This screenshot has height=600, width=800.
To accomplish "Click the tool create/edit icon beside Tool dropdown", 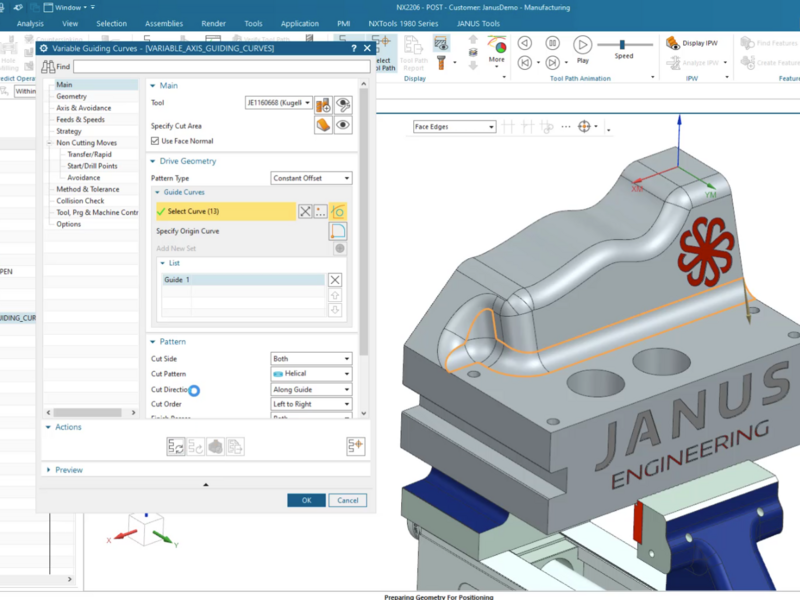I will click(323, 105).
